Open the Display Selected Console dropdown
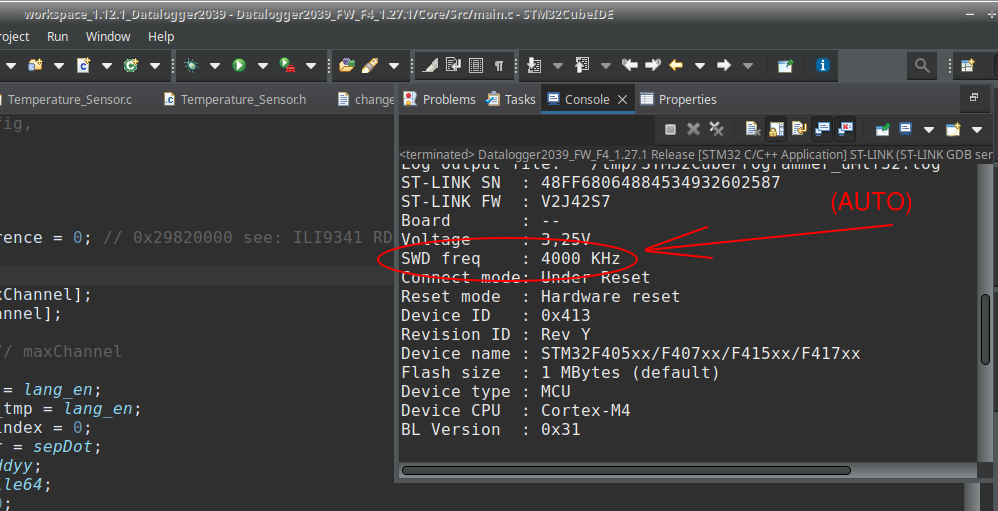The image size is (998, 511). click(x=929, y=130)
